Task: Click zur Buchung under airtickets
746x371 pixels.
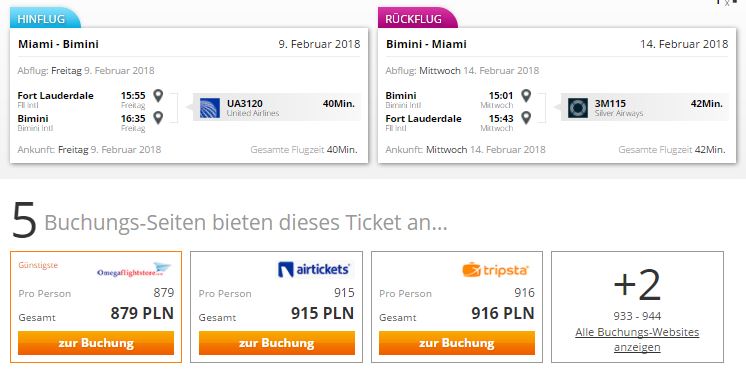Action: pos(277,343)
